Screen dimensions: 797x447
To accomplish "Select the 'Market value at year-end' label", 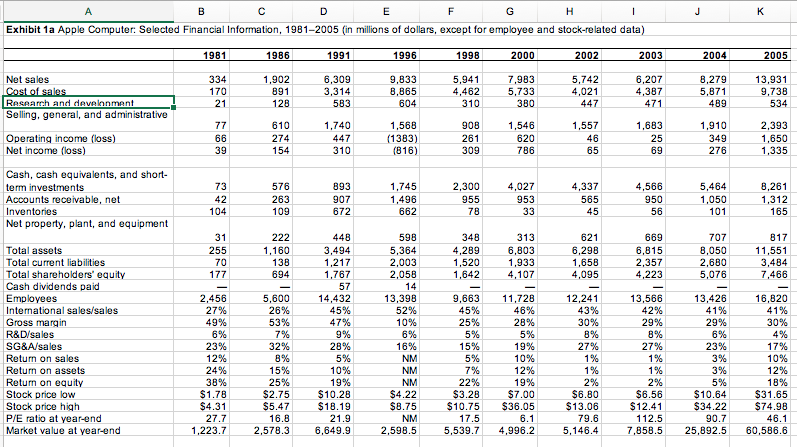I will coord(63,431).
